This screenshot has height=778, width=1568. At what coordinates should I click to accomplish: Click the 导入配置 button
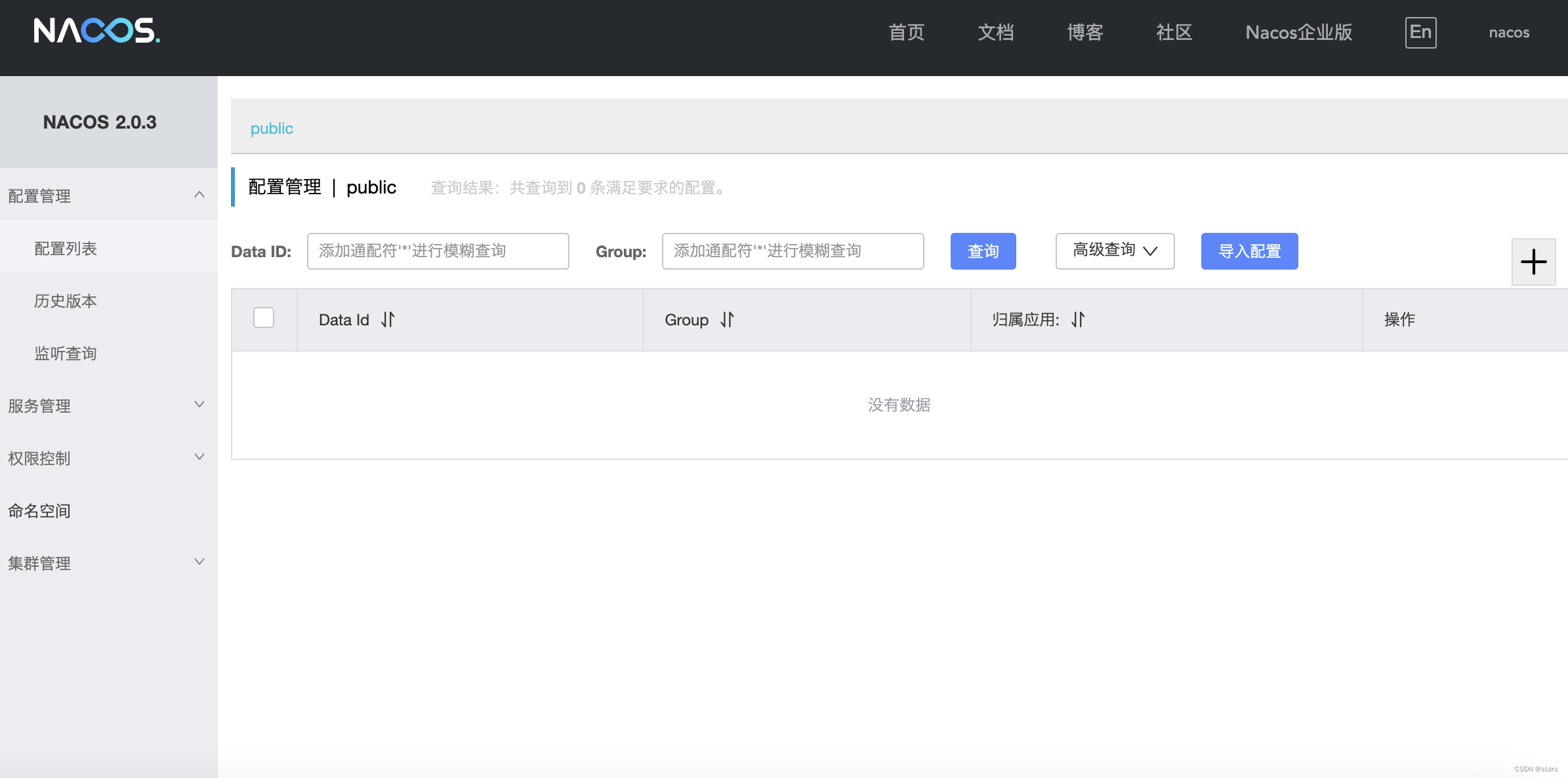click(1249, 251)
